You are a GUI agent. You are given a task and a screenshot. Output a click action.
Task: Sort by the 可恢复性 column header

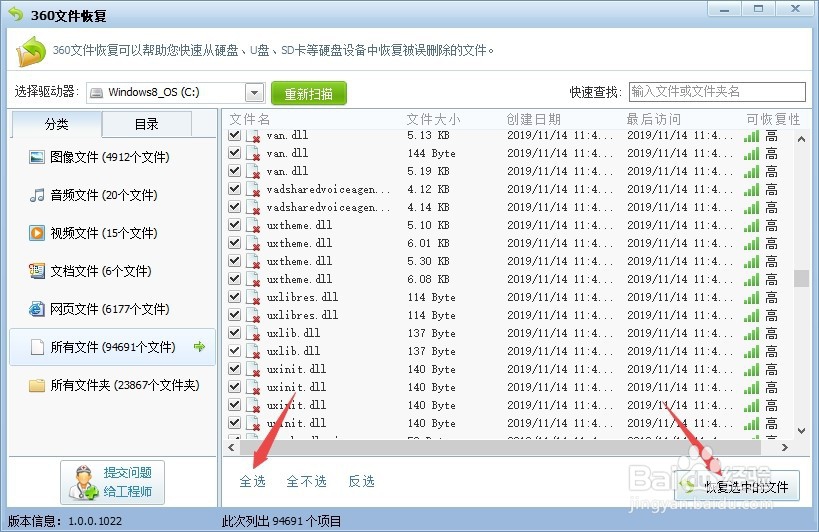pyautogui.click(x=773, y=120)
